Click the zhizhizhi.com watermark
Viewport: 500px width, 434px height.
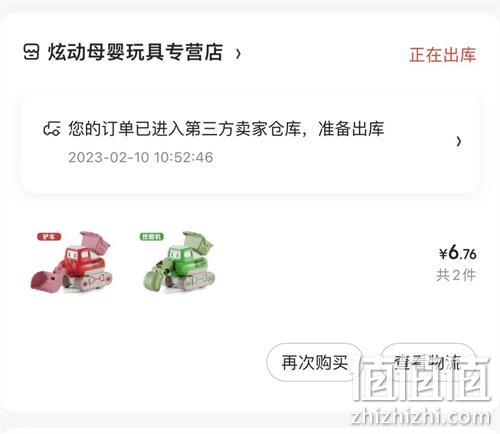tap(421, 417)
